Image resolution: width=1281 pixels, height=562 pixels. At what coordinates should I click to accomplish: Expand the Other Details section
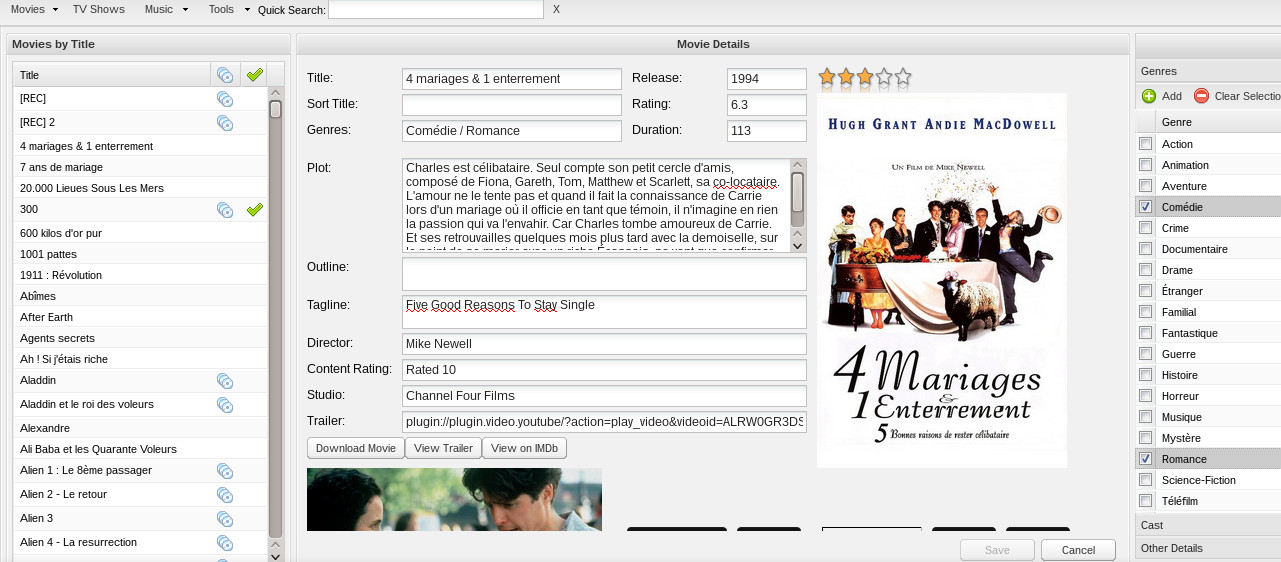[1172, 548]
